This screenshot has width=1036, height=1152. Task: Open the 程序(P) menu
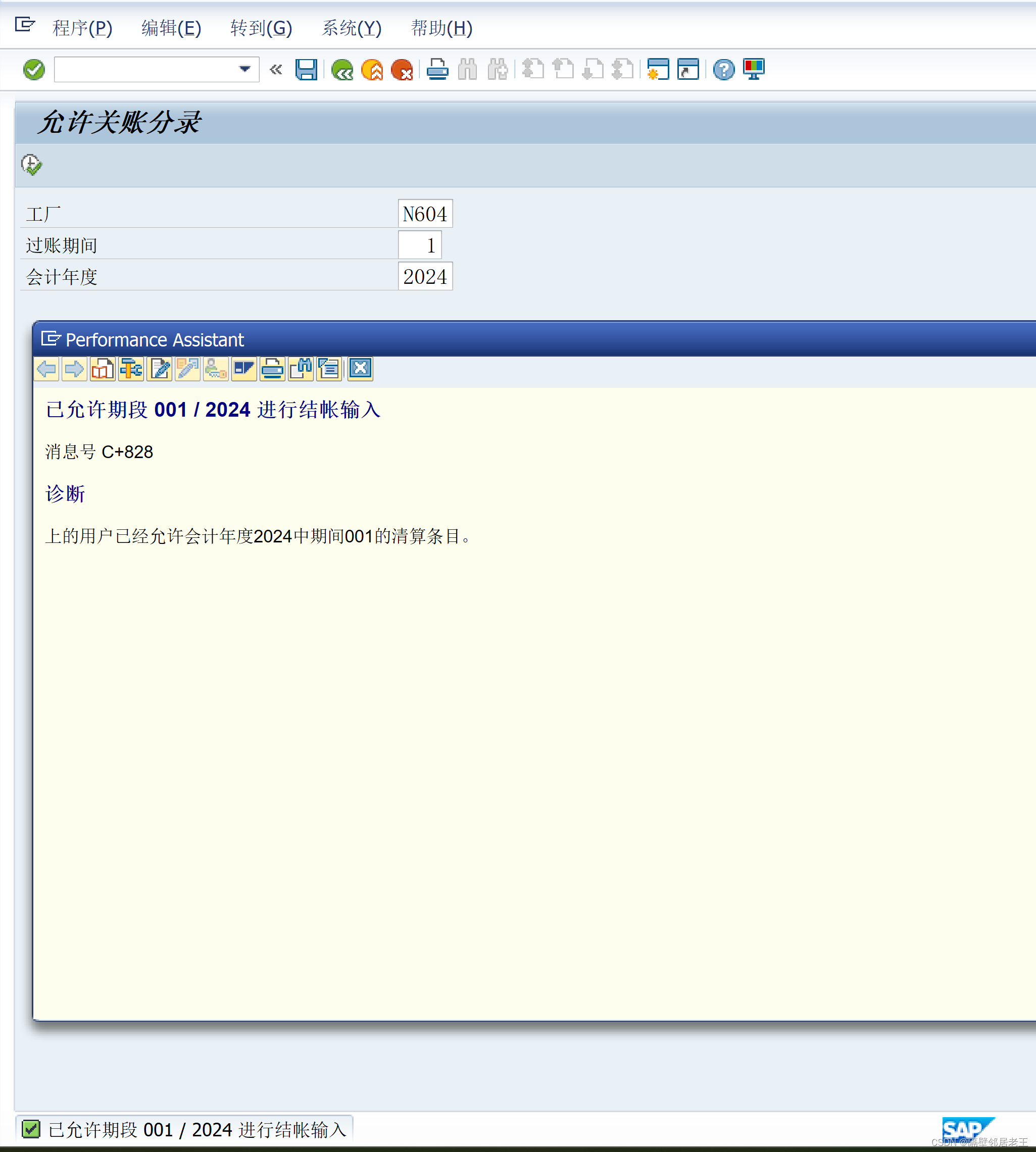coord(81,28)
